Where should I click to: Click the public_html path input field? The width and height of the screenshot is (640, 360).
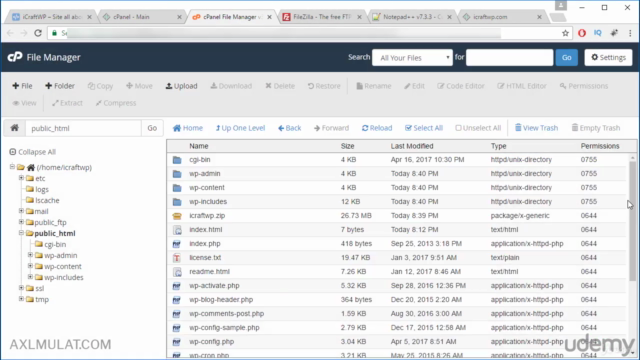(83, 128)
